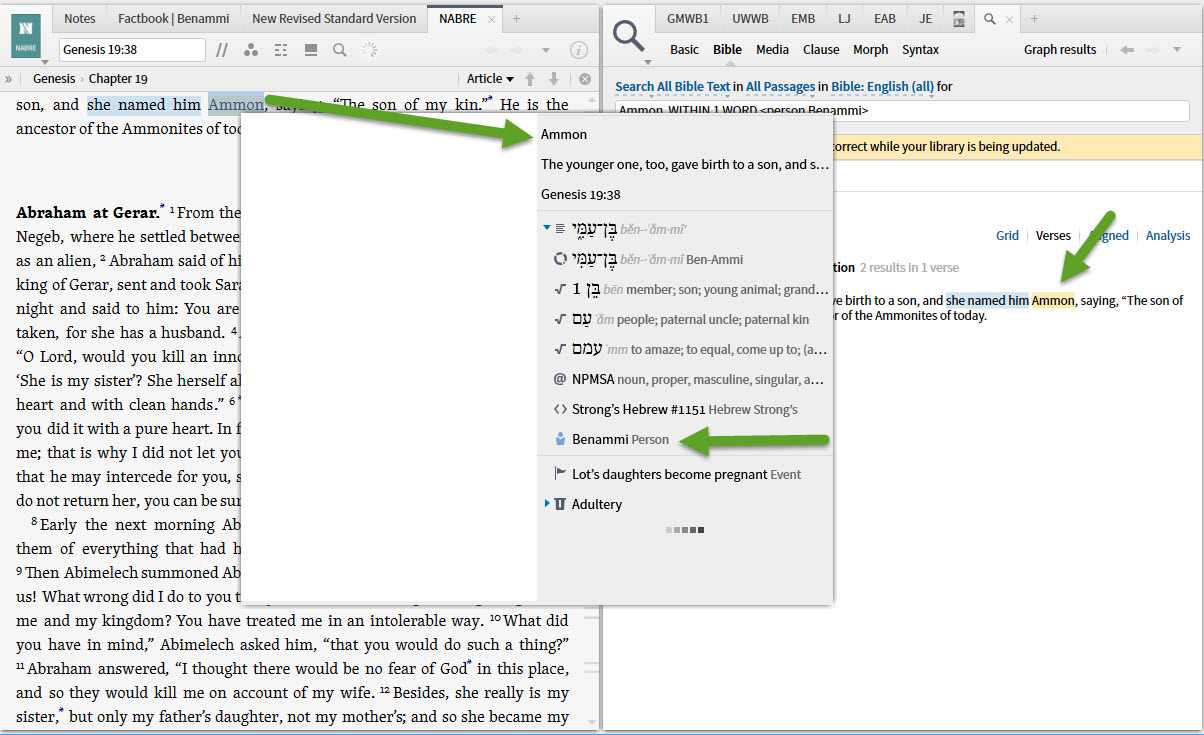Change the Bible: English (all) resource selection
Screen dimensions: 1204x735
pyautogui.click(x=882, y=87)
